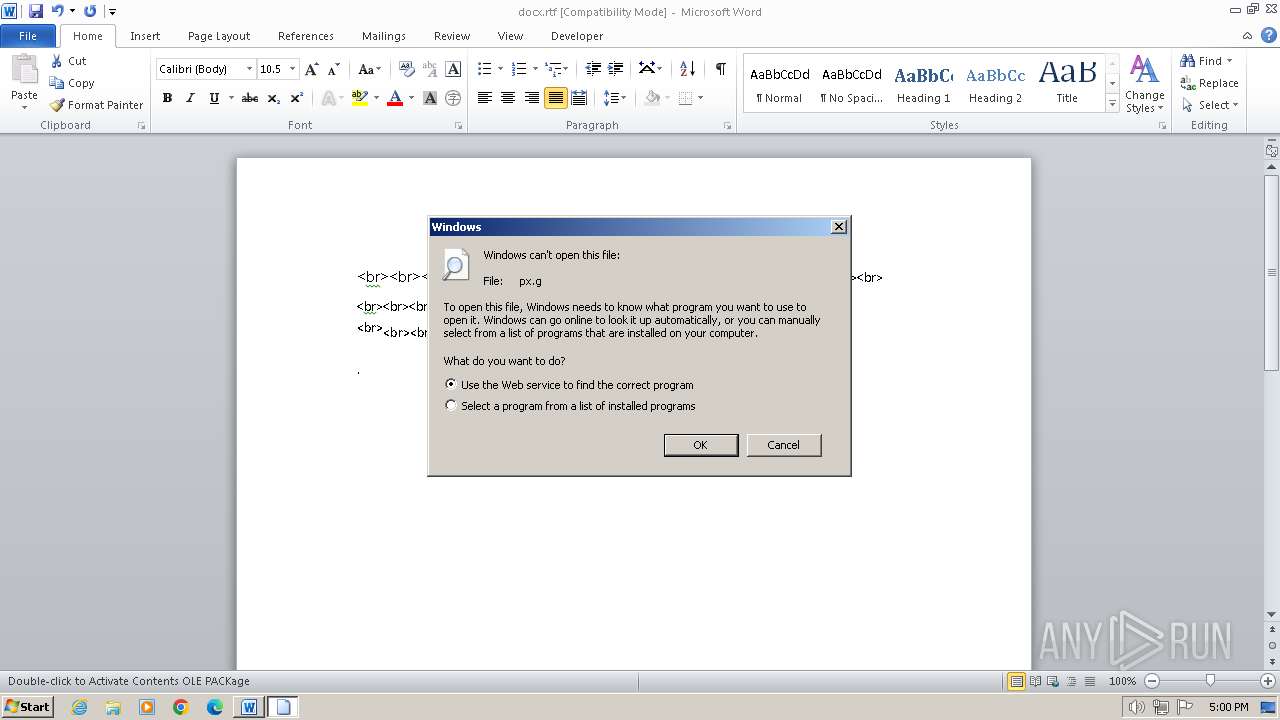The image size is (1280, 720).
Task: Align text right
Action: click(x=531, y=98)
